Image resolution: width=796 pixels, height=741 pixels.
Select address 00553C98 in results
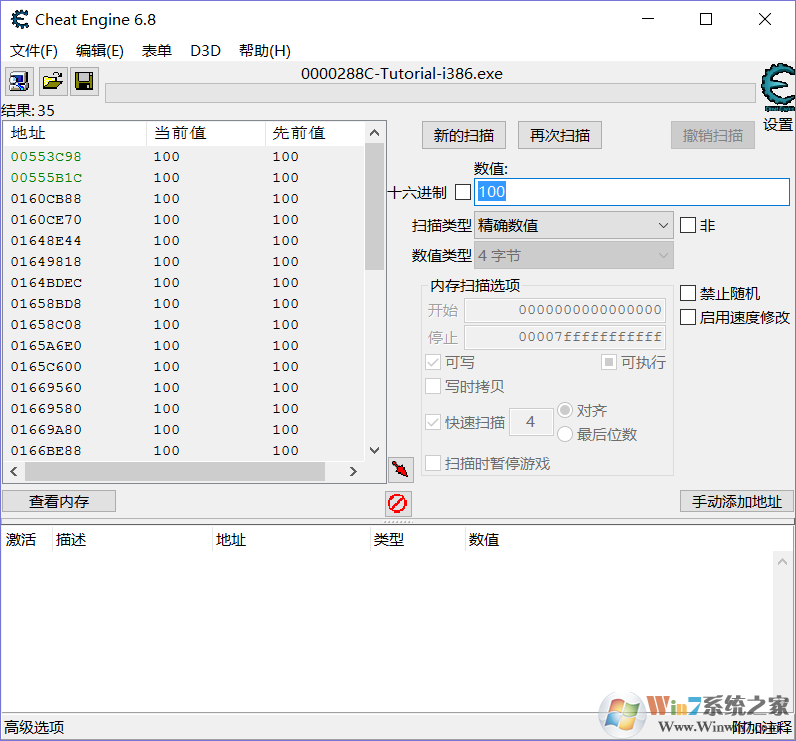point(47,157)
